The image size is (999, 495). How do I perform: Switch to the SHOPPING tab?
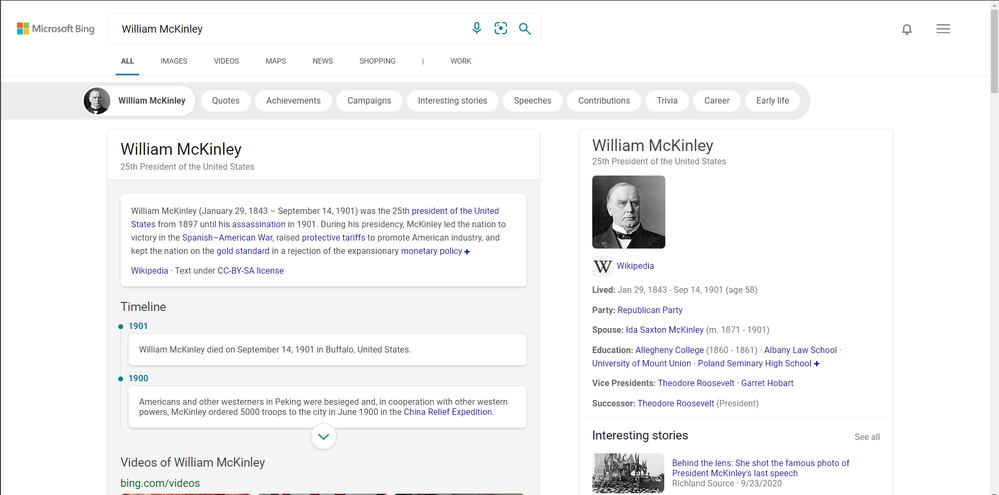tap(377, 61)
